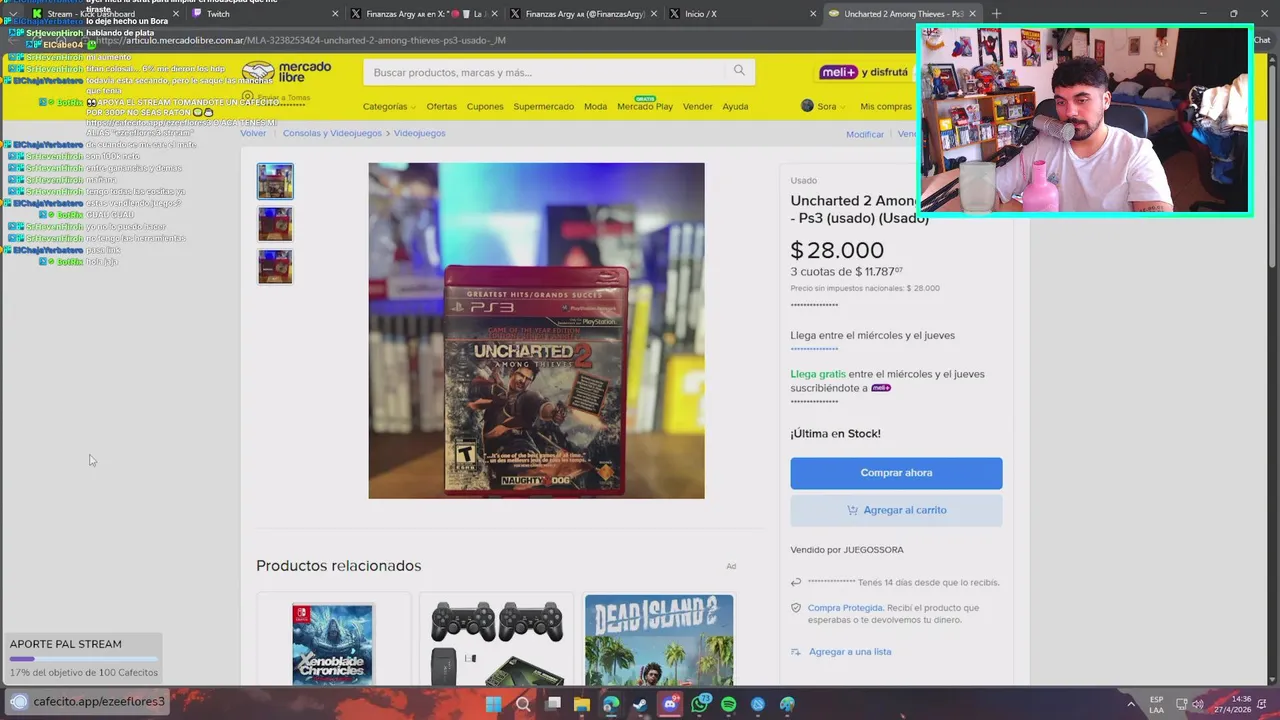This screenshot has width=1280, height=720.
Task: Select the third product thumbnail image
Action: pyautogui.click(x=275, y=267)
